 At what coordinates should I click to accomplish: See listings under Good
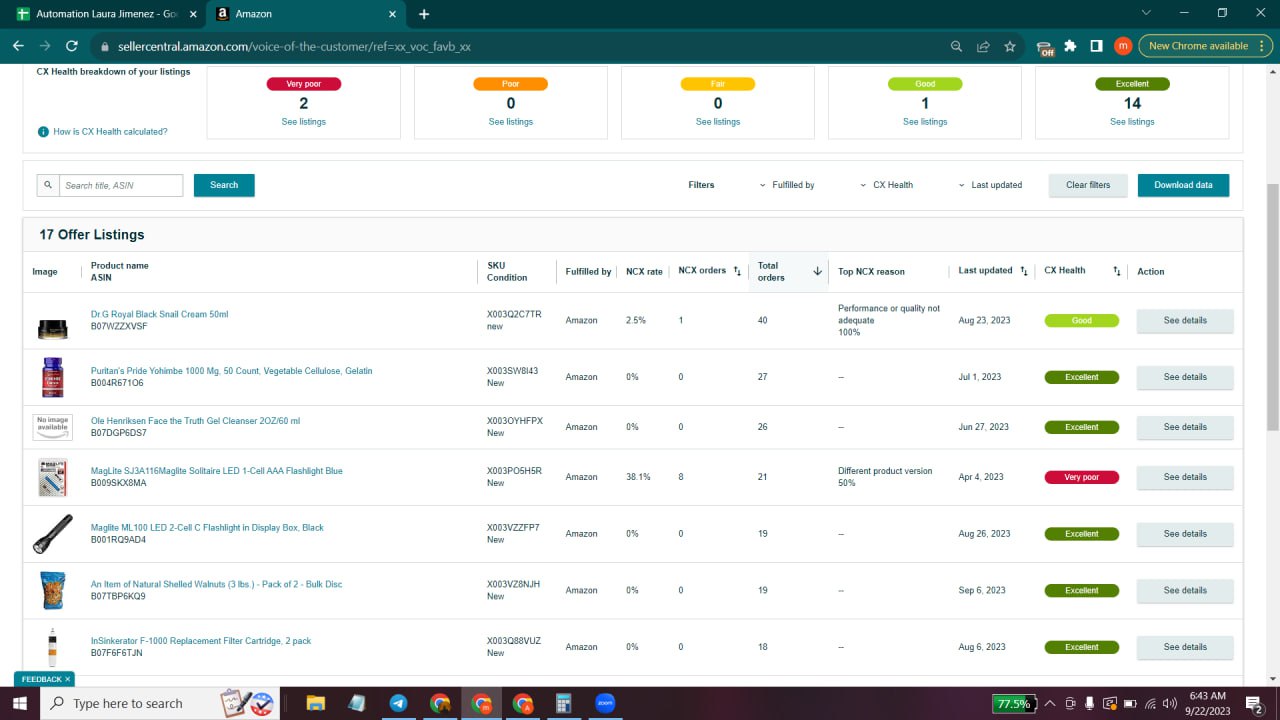click(925, 122)
